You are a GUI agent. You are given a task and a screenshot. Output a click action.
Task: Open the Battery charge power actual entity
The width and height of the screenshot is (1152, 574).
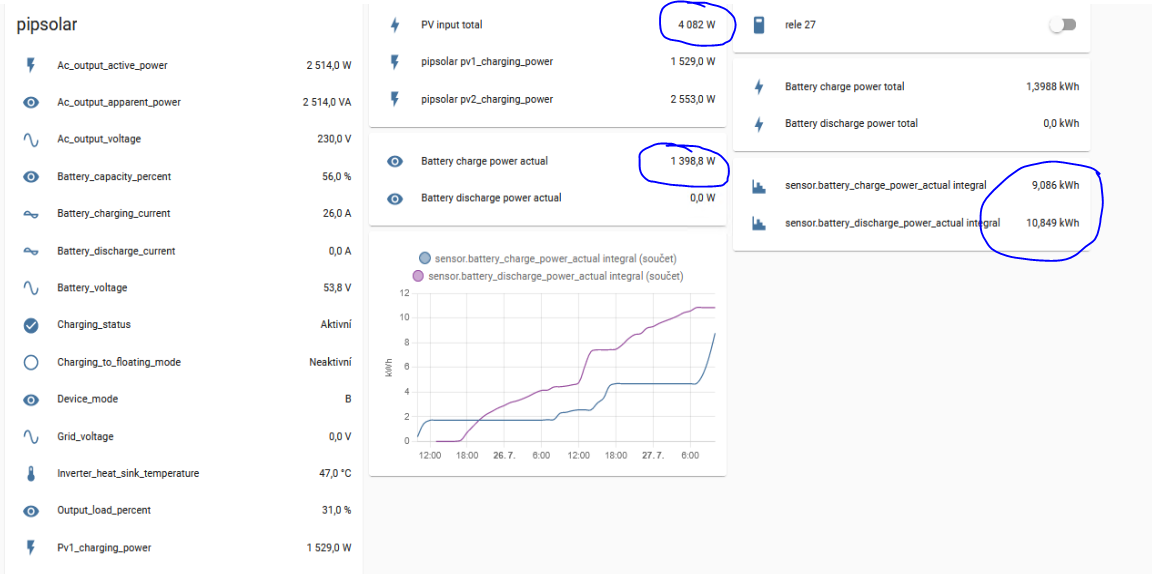point(484,161)
